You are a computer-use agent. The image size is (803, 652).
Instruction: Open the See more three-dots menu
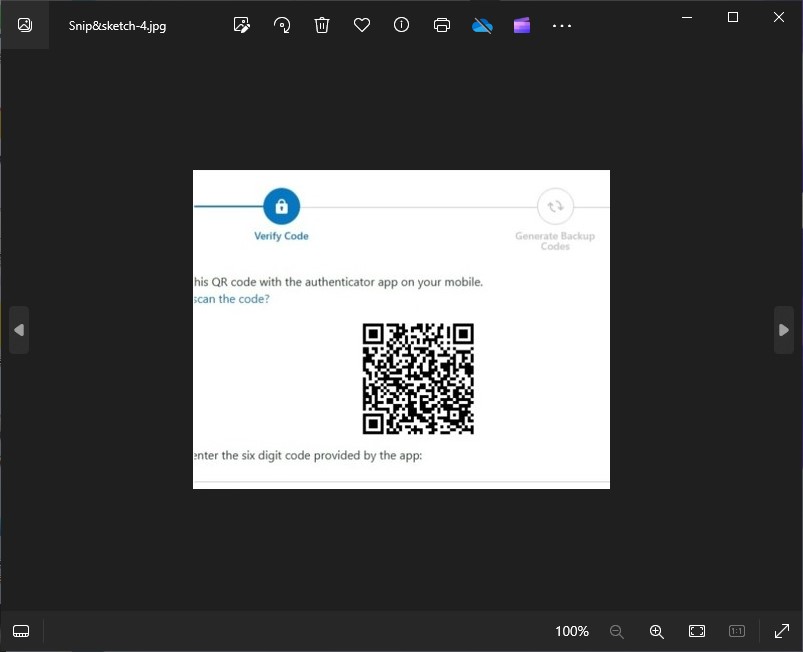tap(562, 25)
